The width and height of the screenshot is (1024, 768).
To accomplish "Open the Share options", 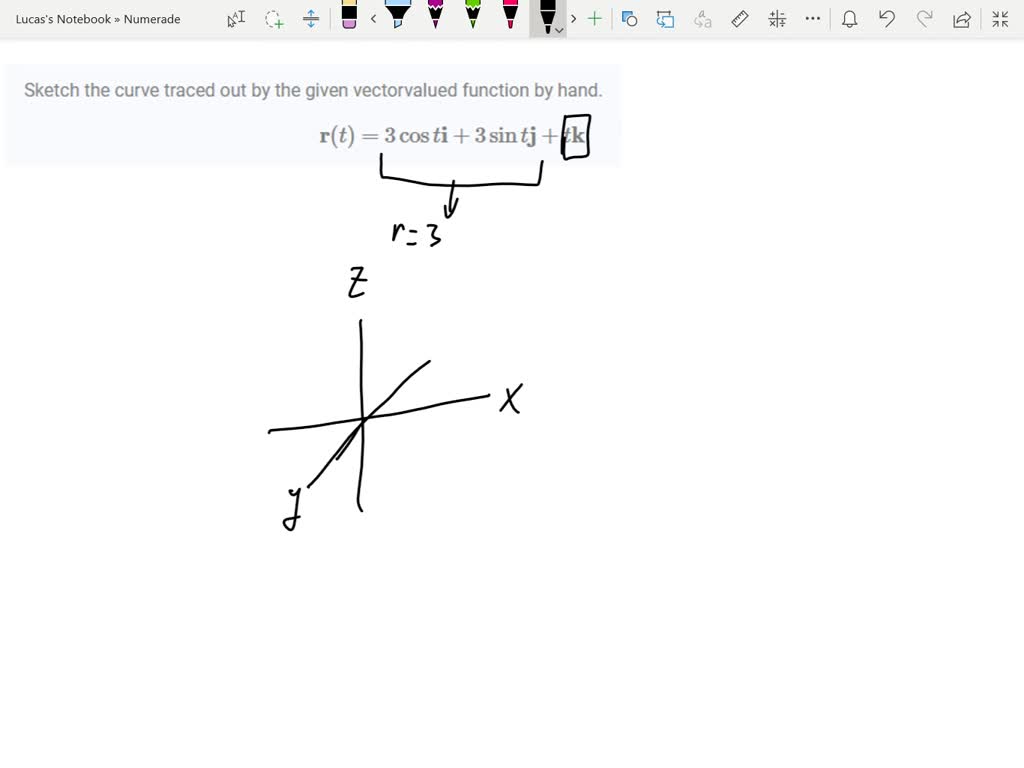I will tap(961, 18).
